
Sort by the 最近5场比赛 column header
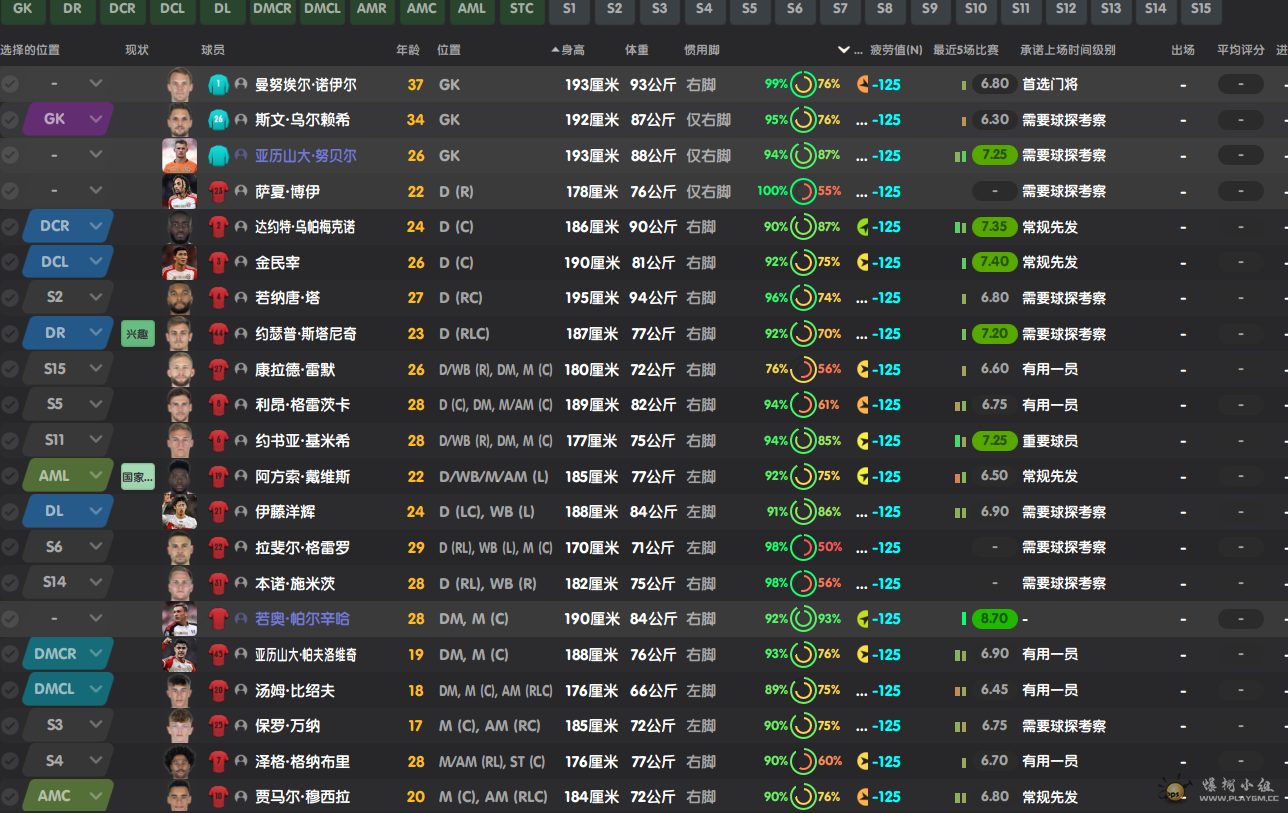[x=966, y=50]
